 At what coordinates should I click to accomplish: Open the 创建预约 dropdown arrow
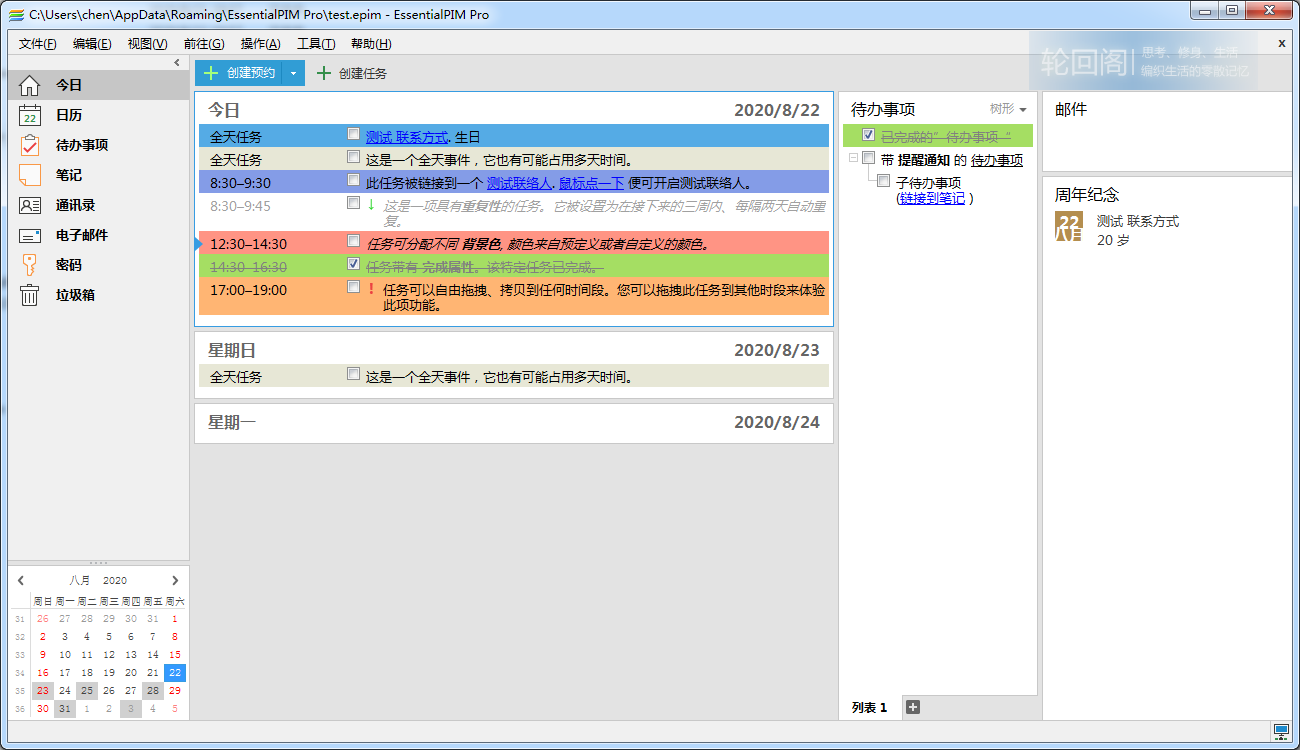pyautogui.click(x=293, y=73)
